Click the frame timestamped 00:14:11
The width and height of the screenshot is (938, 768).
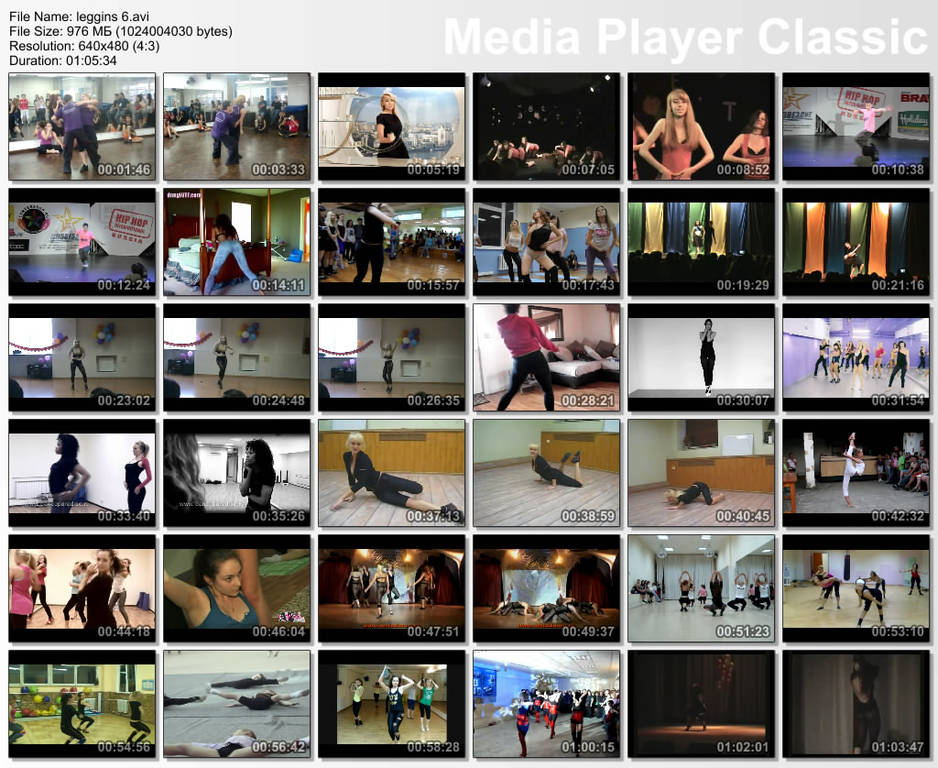click(237, 241)
